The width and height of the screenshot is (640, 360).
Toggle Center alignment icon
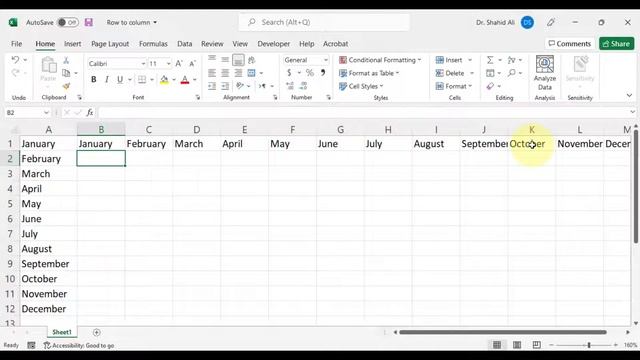(225, 73)
